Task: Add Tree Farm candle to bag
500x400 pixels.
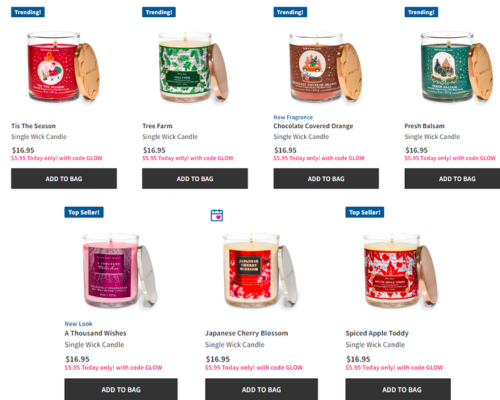Action: click(195, 179)
